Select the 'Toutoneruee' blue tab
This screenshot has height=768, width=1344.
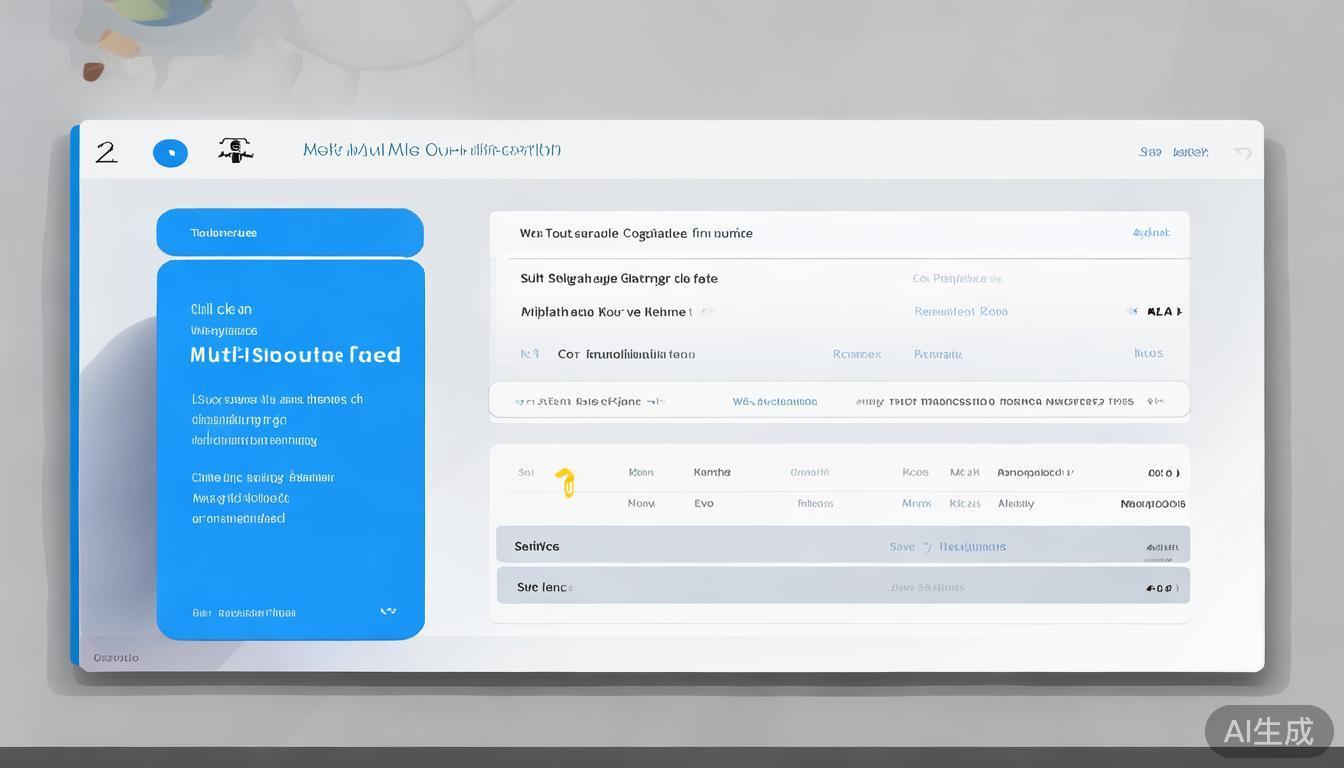[x=290, y=233]
